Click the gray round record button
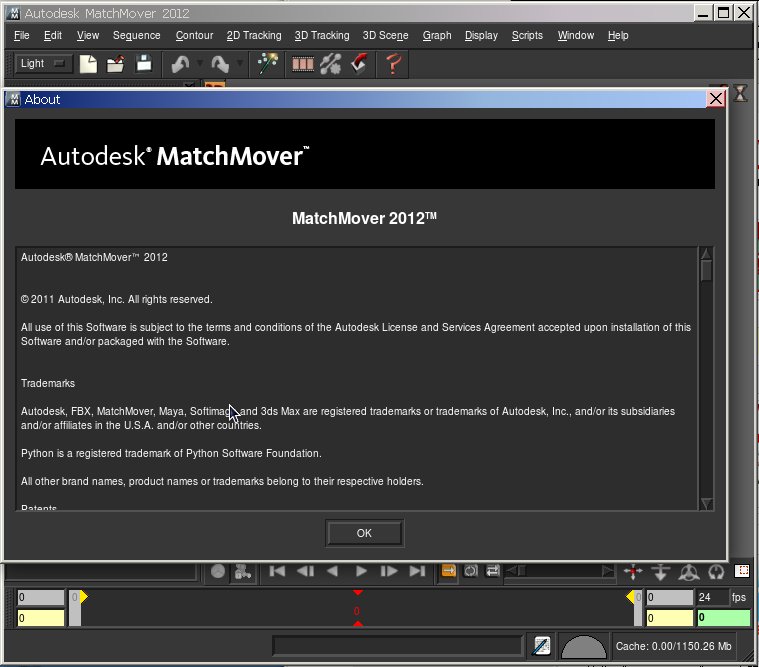Viewport: 759px width, 667px height. [218, 572]
